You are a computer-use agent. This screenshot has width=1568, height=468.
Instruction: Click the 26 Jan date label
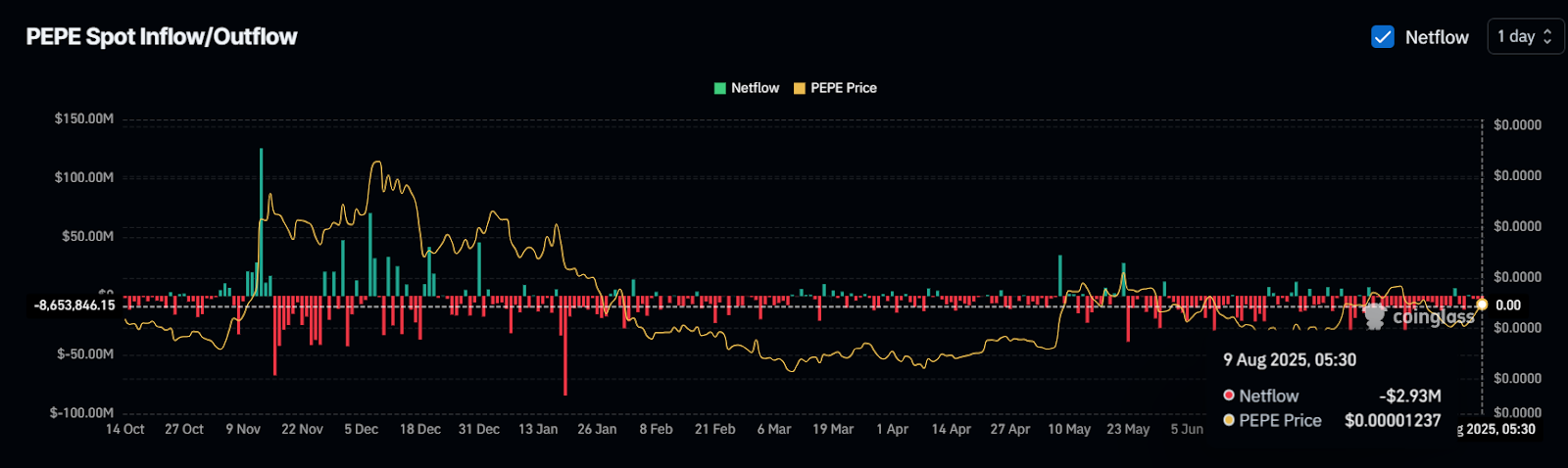click(x=597, y=429)
